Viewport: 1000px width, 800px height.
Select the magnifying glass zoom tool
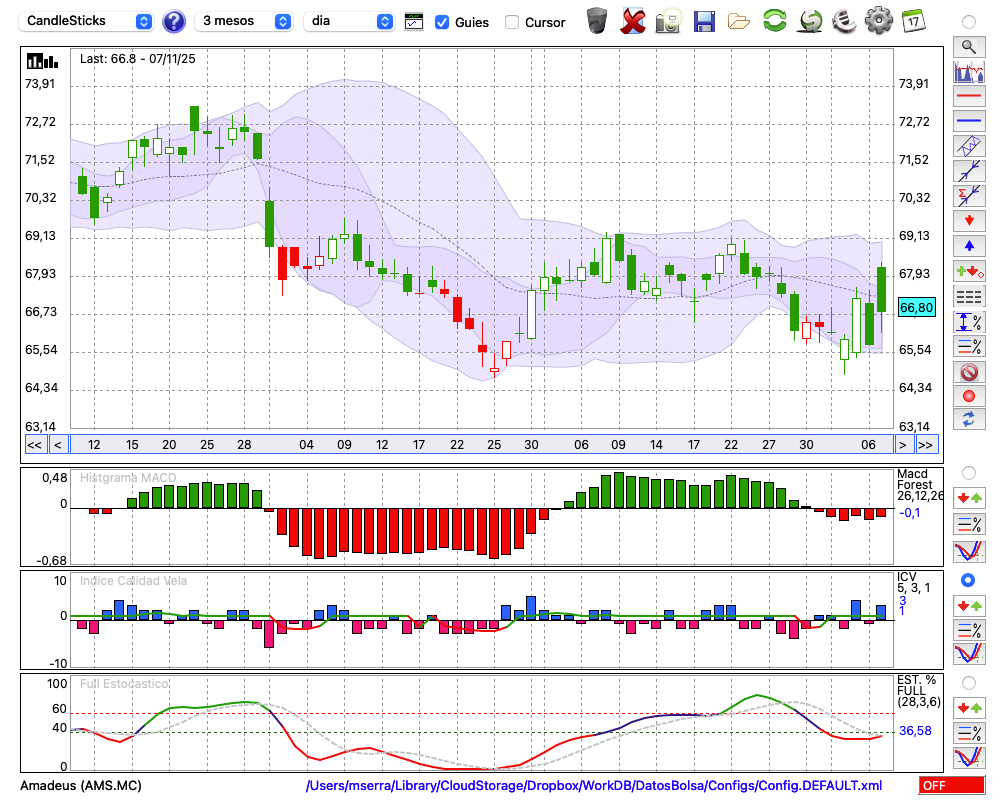click(969, 47)
